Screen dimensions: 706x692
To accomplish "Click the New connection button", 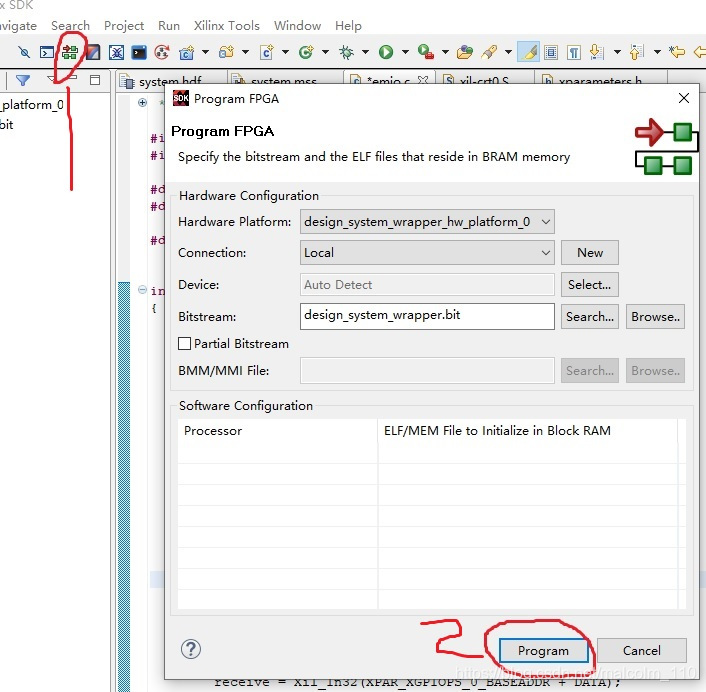I will point(590,253).
